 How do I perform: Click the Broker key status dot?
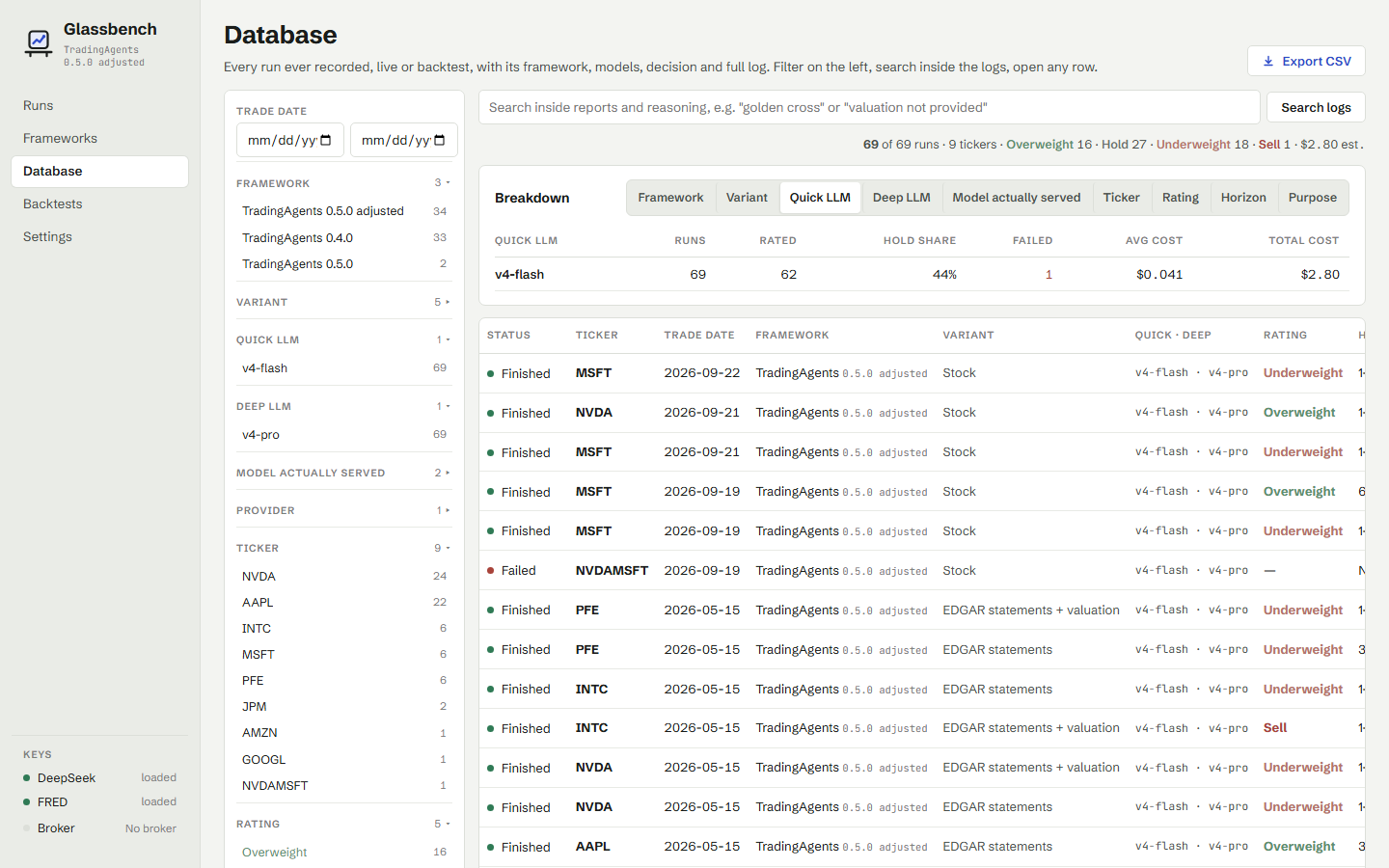tap(27, 828)
